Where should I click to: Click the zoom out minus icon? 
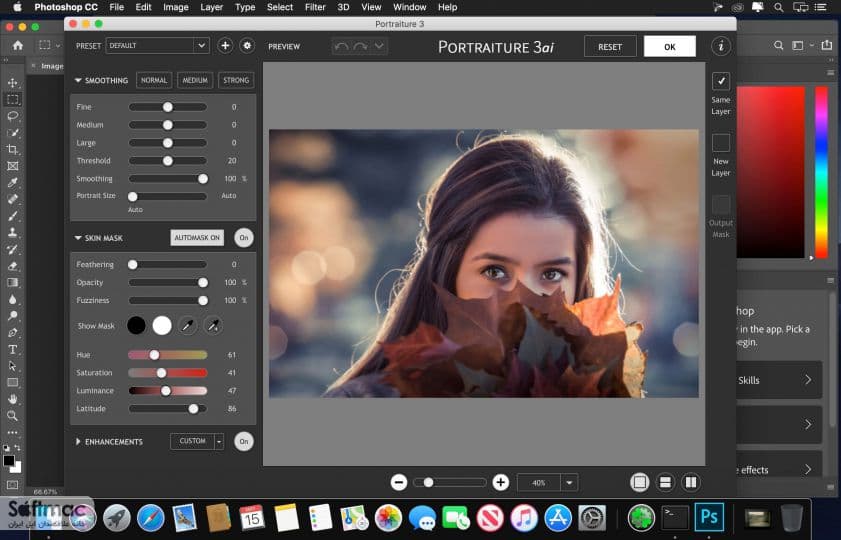tap(399, 483)
